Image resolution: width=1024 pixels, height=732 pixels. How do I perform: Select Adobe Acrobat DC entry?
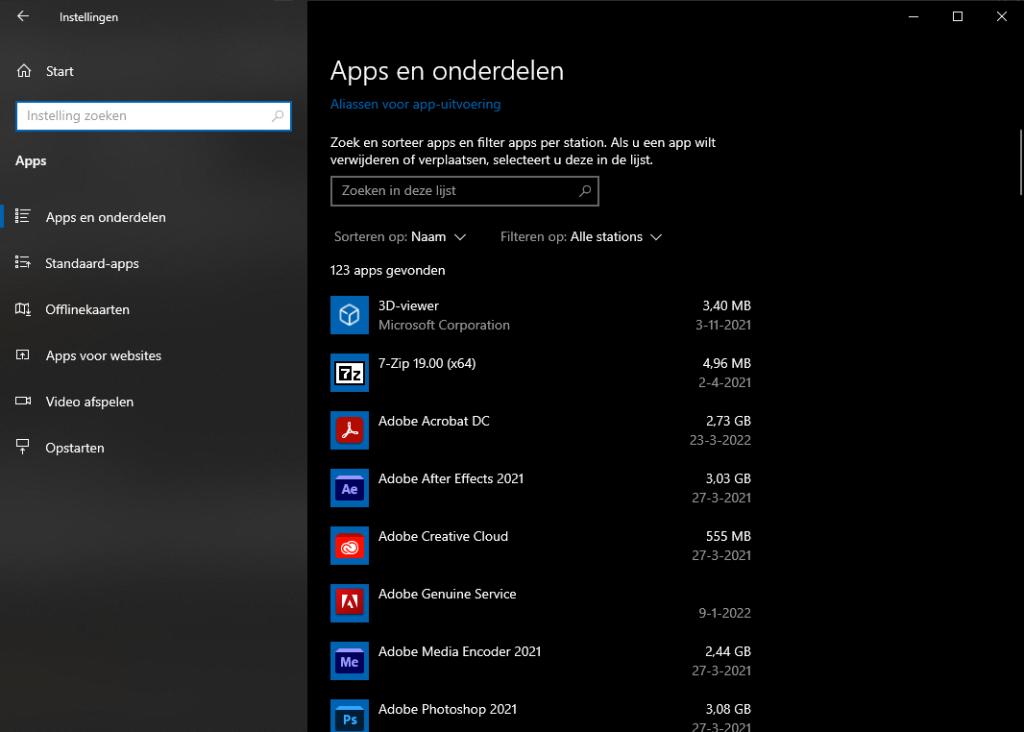click(x=434, y=421)
